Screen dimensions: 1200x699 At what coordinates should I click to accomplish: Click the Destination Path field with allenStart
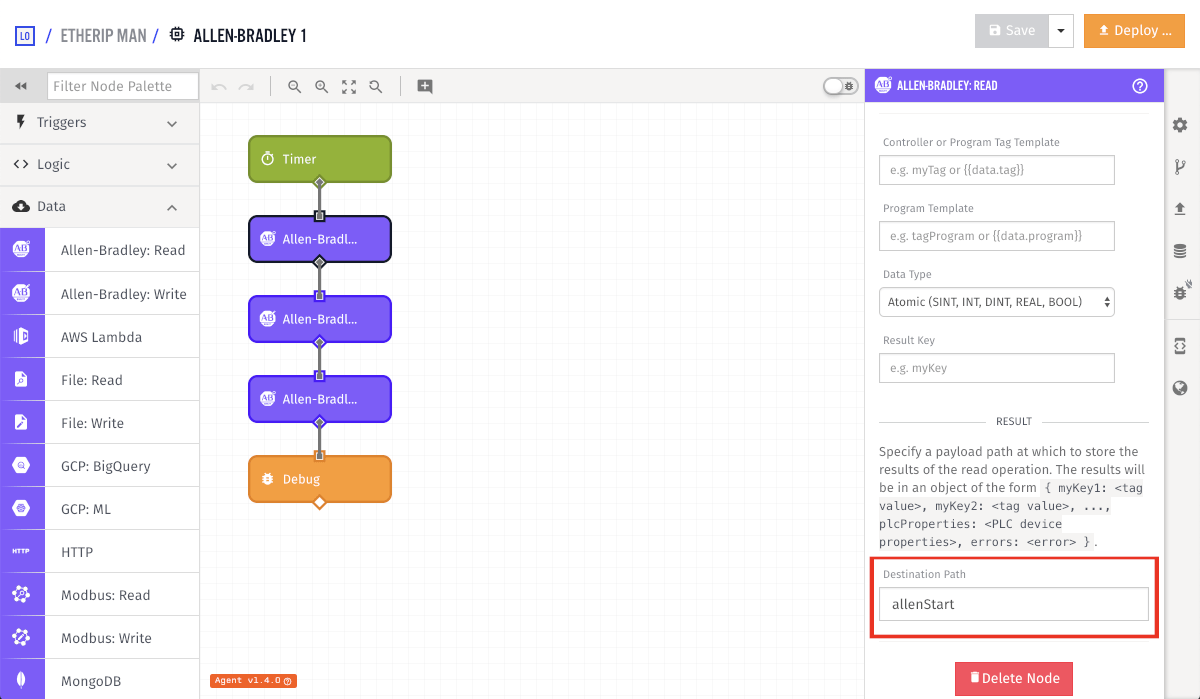[x=1014, y=604]
